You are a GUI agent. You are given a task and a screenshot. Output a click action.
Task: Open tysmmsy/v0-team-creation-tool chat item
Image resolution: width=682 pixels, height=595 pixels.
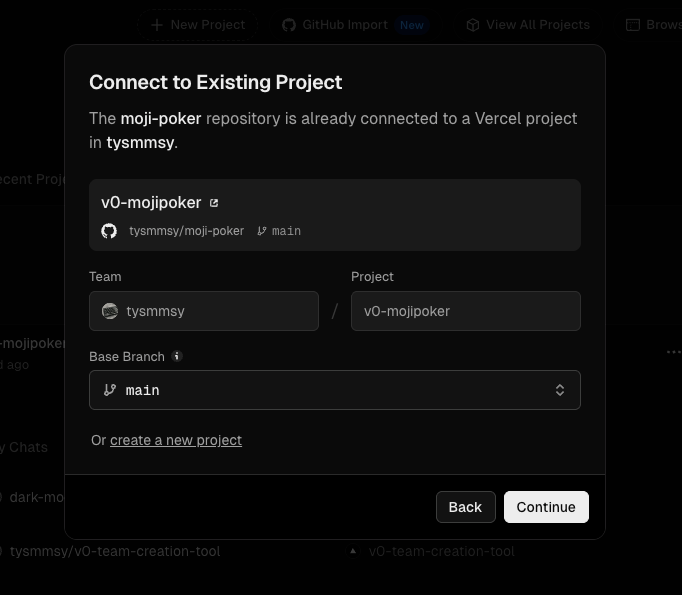click(114, 551)
